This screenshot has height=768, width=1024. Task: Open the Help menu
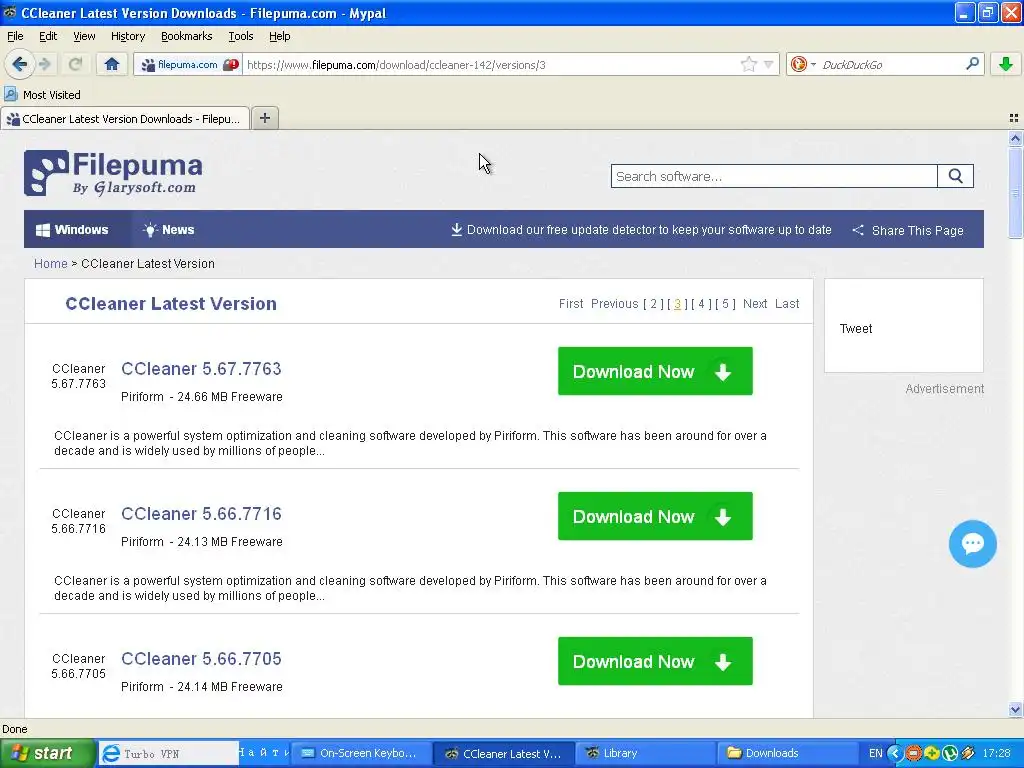280,36
